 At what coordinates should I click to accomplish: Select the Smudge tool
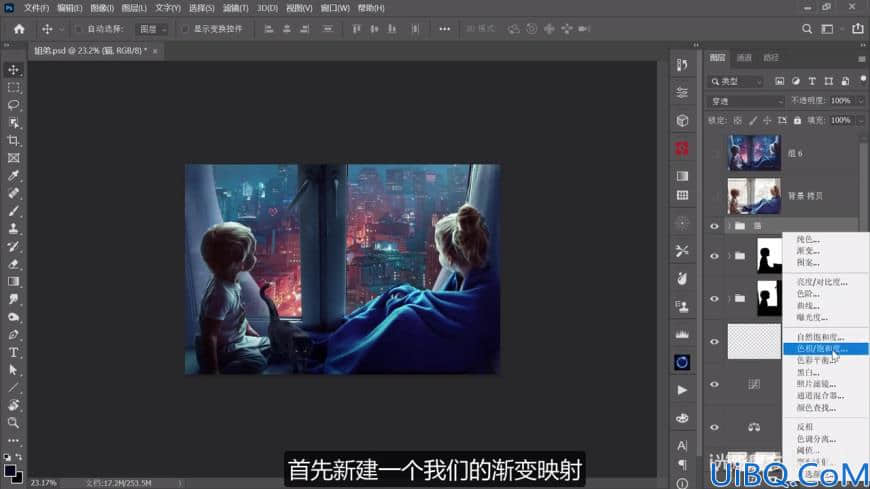pos(13,299)
